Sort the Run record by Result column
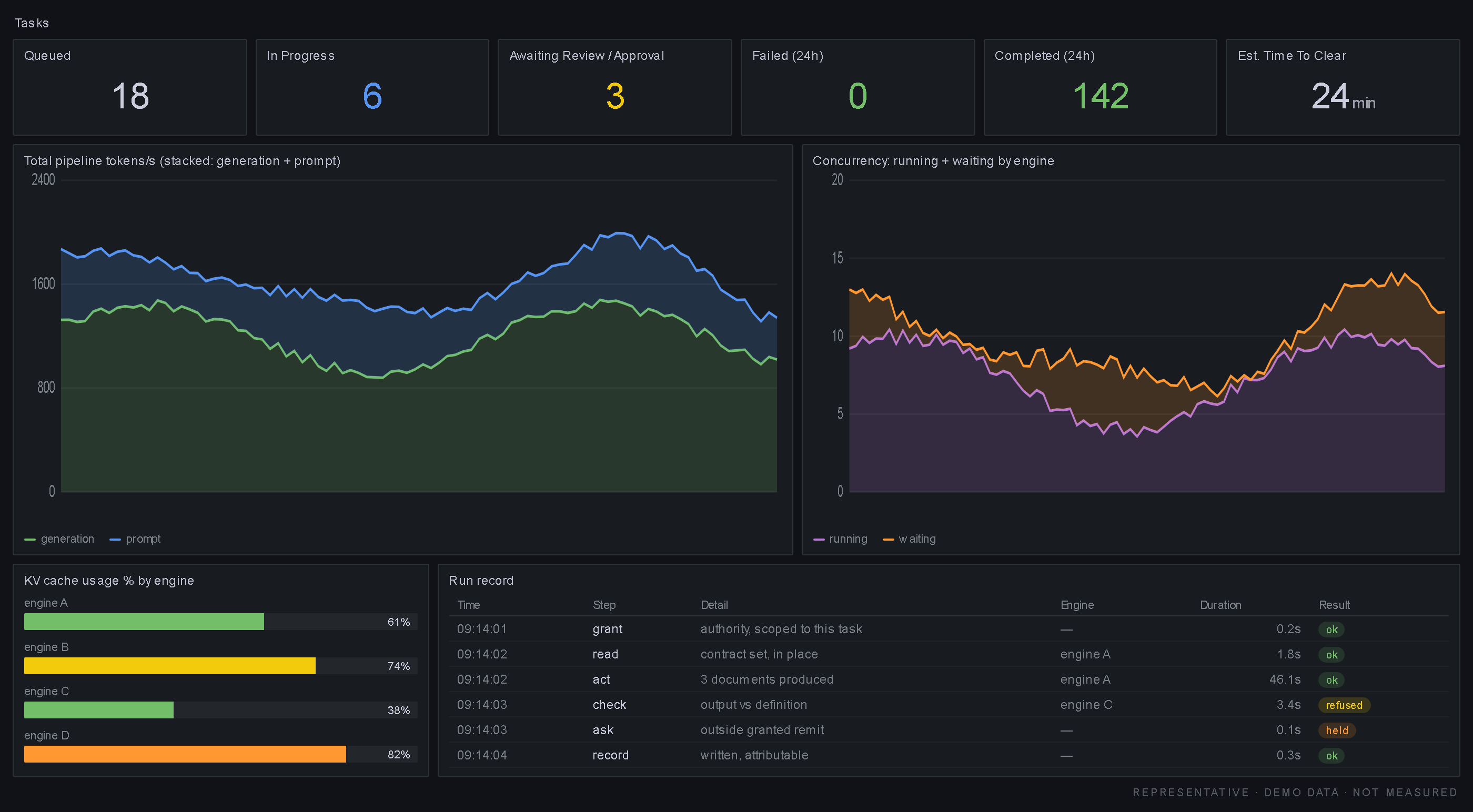The width and height of the screenshot is (1473, 812). (1334, 605)
